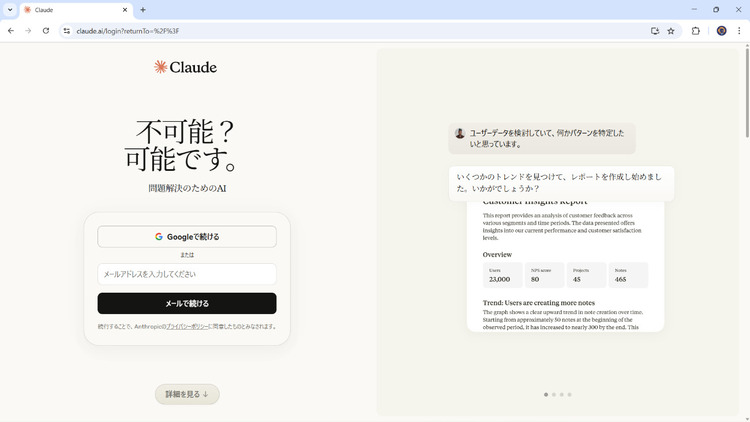Select the Claude browser tab

click(x=70, y=10)
